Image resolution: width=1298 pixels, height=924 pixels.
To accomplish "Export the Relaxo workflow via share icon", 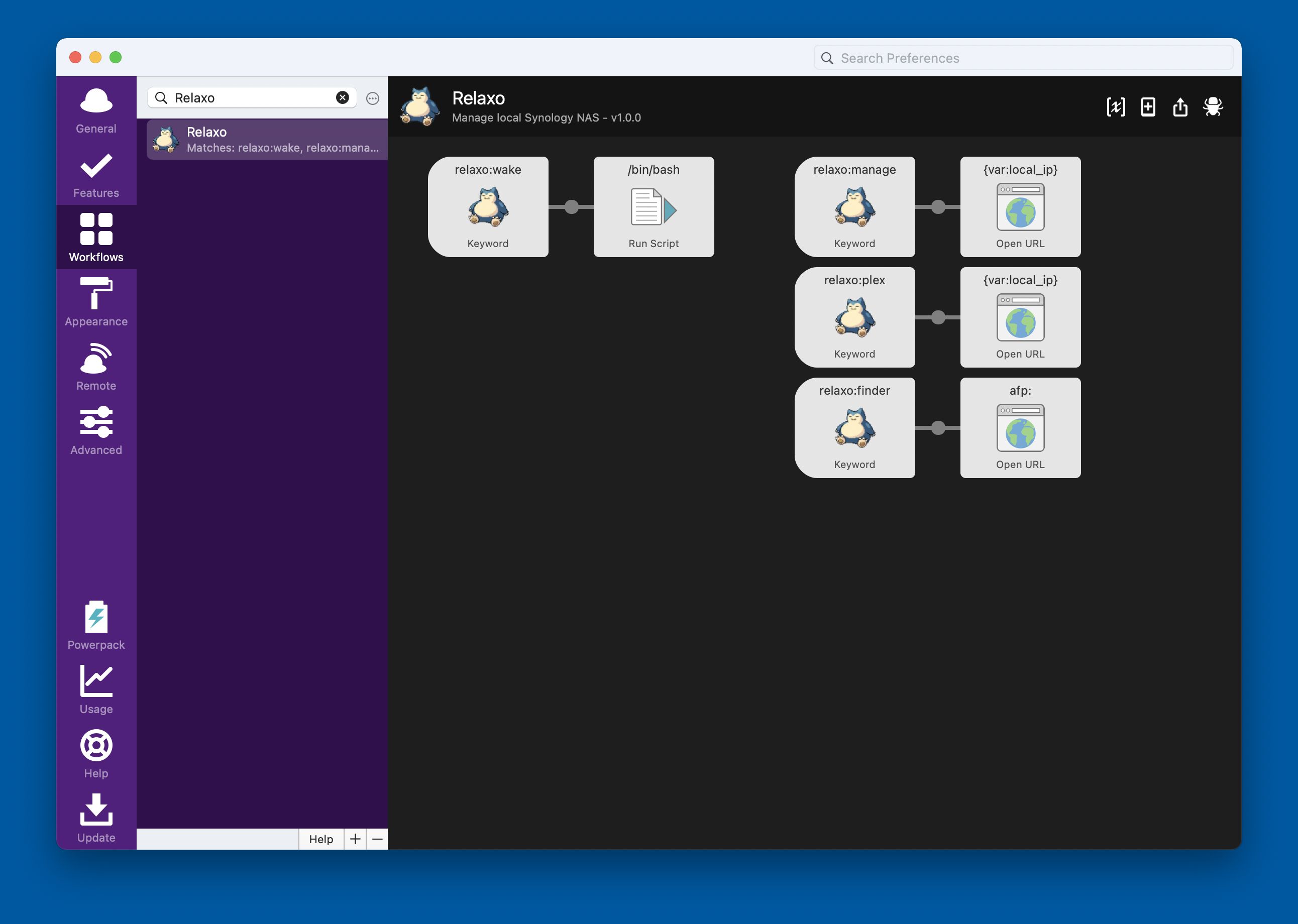I will [x=1180, y=107].
